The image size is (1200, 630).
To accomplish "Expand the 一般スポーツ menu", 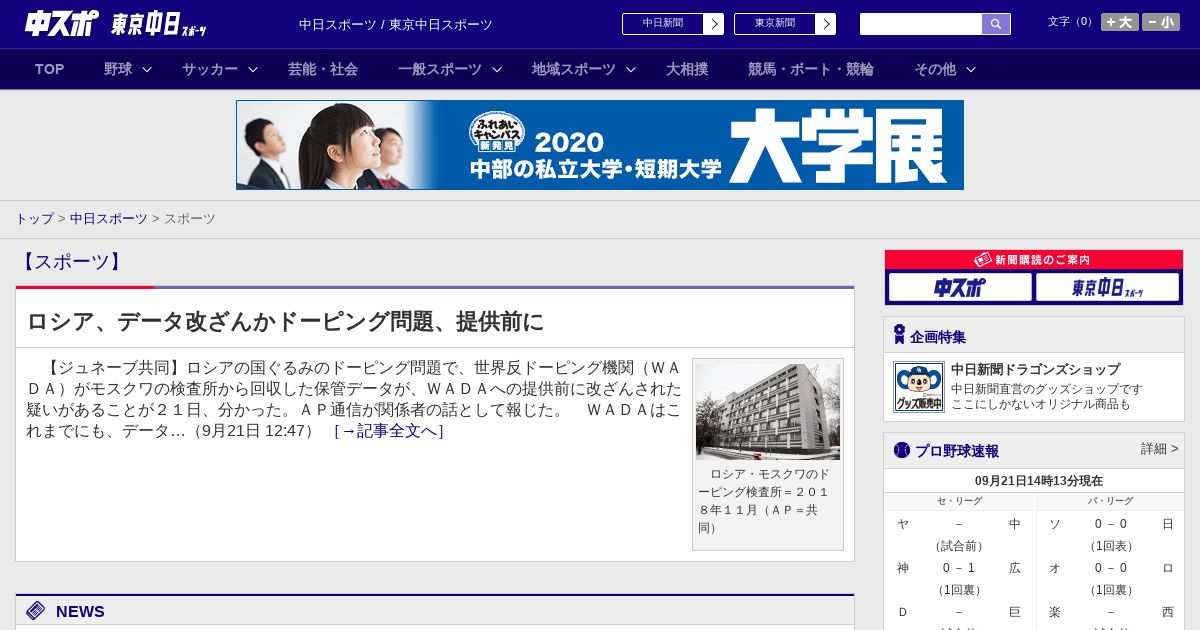I will click(x=450, y=69).
